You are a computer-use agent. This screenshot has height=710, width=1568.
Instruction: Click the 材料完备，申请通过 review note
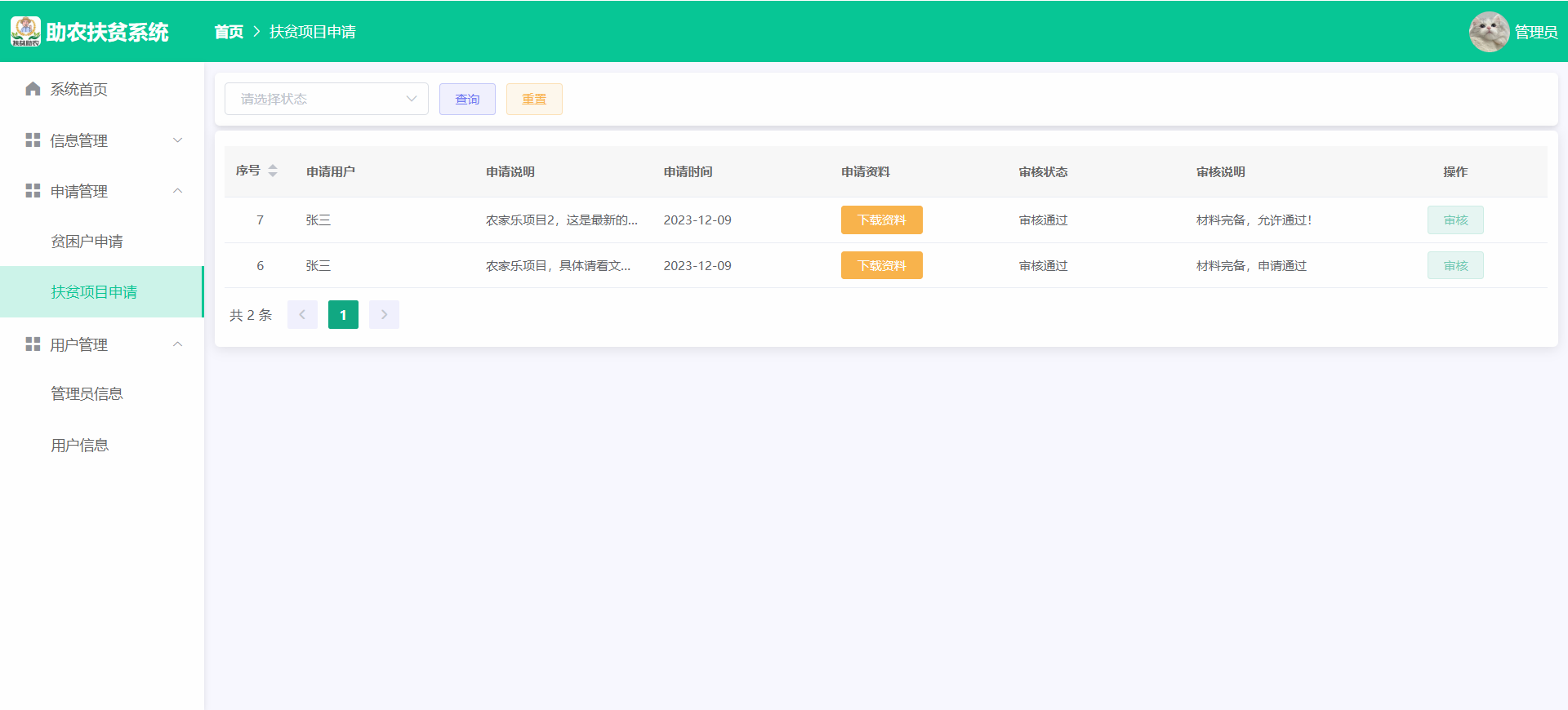(x=1252, y=266)
